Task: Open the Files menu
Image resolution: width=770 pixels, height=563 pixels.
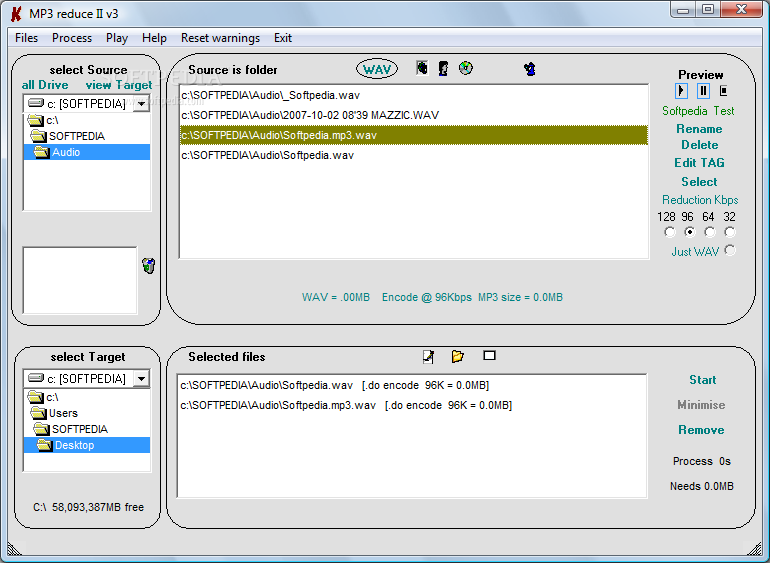Action: (27, 38)
